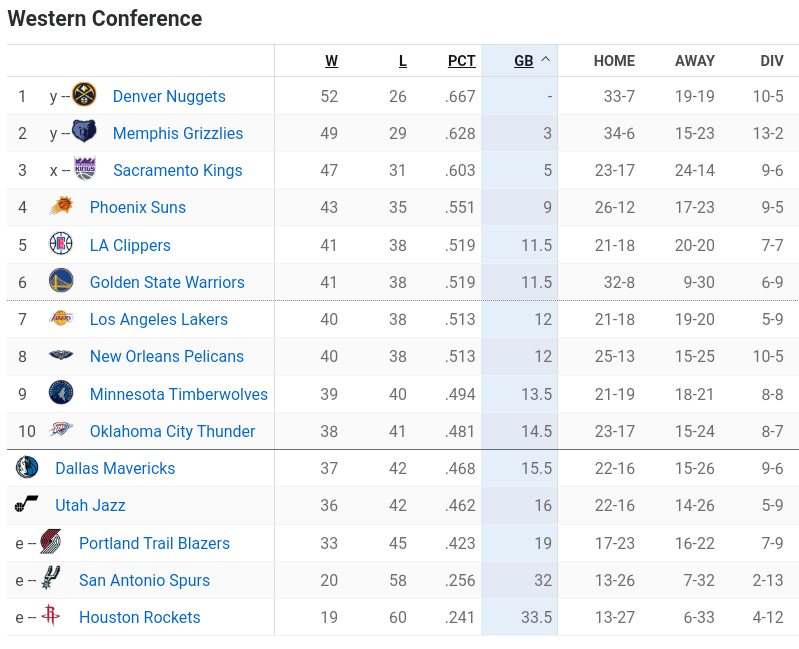Click the Golden State Warriors logo
This screenshot has height=649, width=799.
(61, 282)
